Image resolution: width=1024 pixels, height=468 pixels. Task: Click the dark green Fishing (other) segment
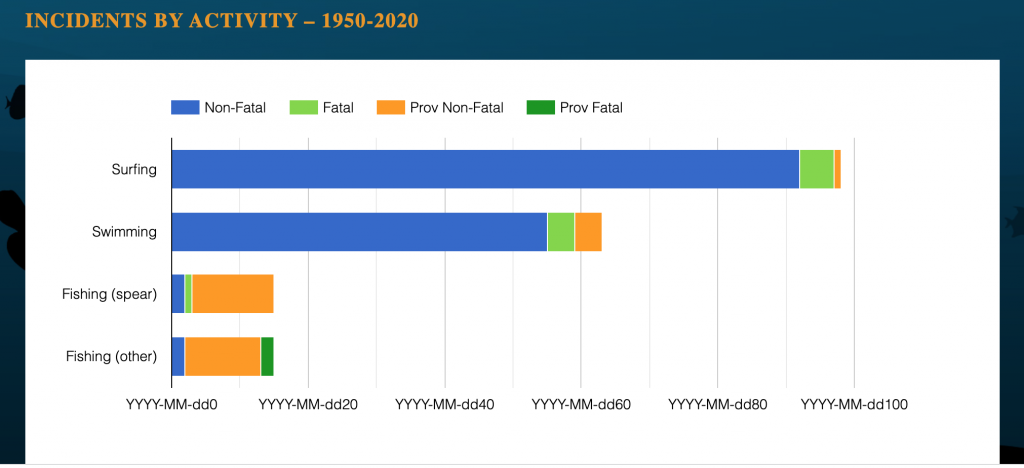point(267,356)
